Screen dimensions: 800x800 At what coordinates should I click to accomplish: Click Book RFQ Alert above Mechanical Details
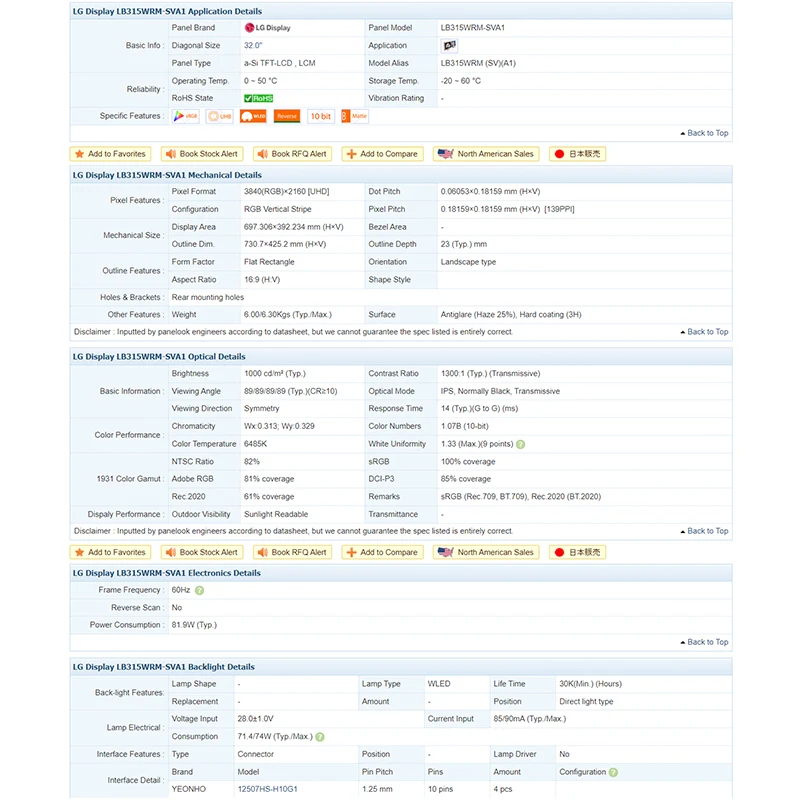coord(292,154)
